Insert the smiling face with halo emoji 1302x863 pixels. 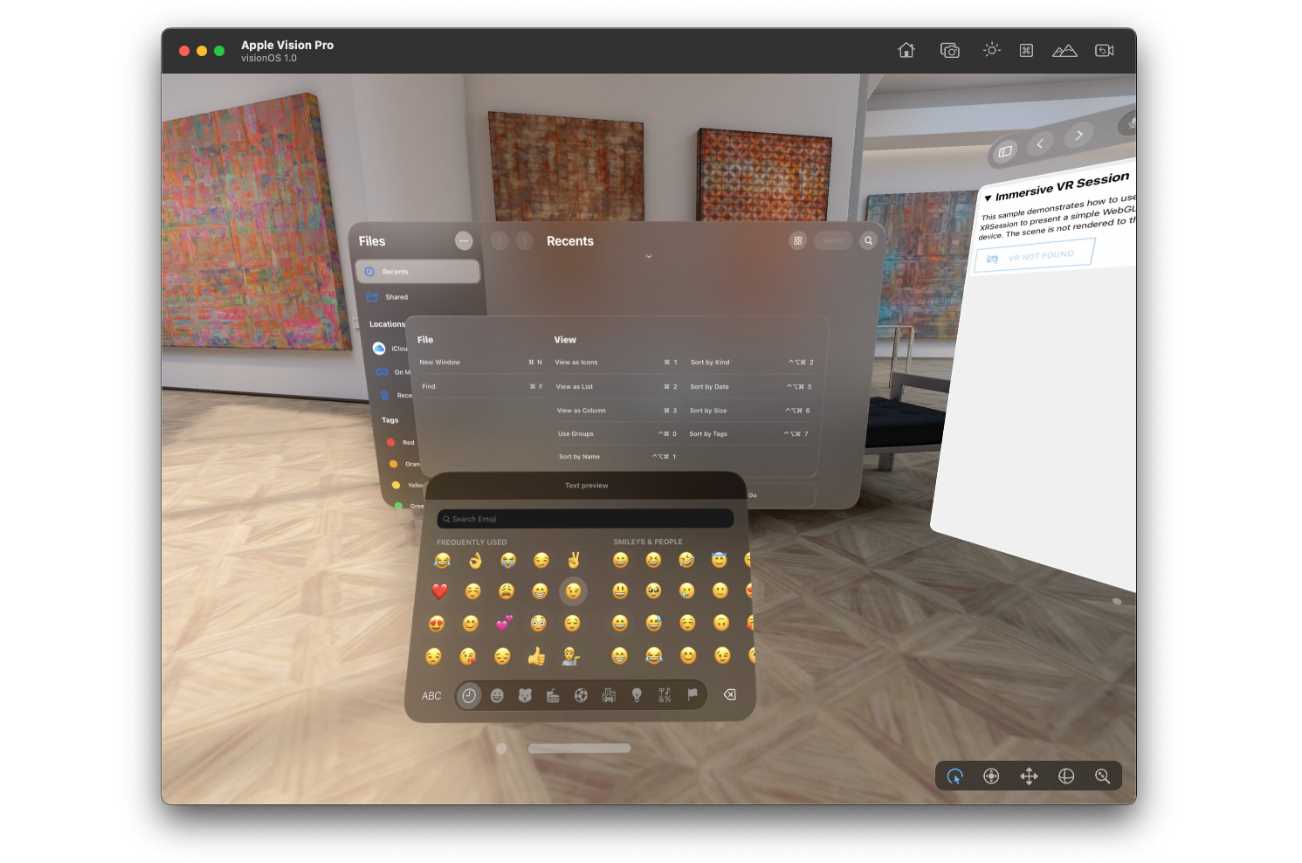click(719, 560)
